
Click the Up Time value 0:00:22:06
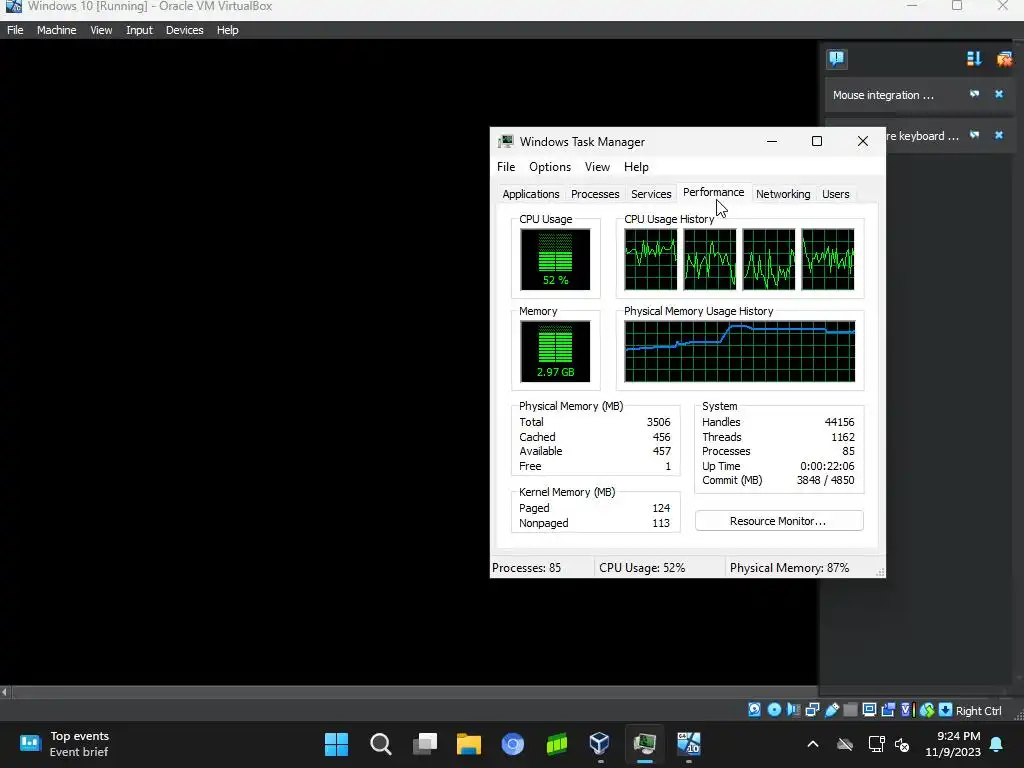tap(827, 466)
